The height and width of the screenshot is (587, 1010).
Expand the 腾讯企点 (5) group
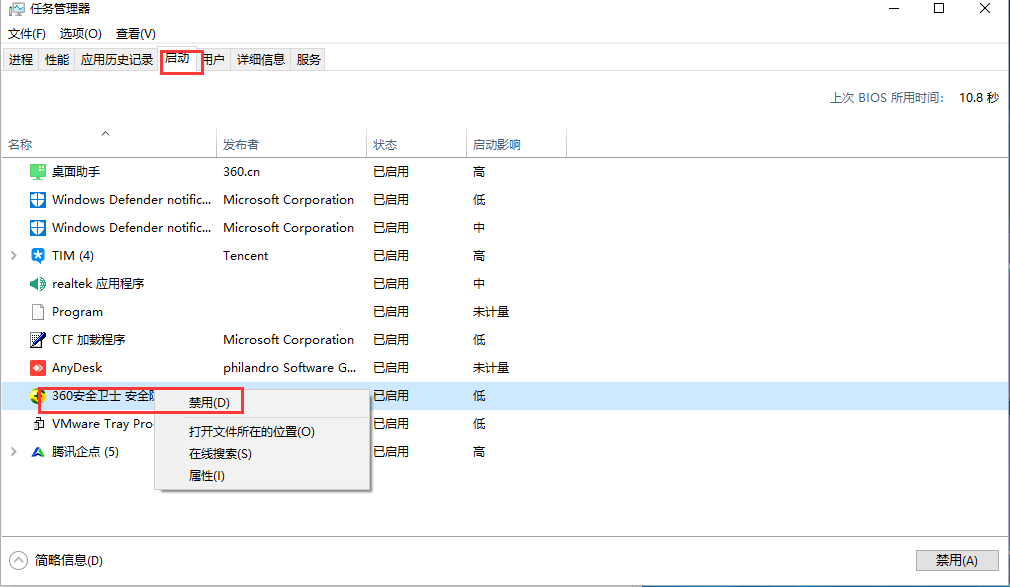14,451
